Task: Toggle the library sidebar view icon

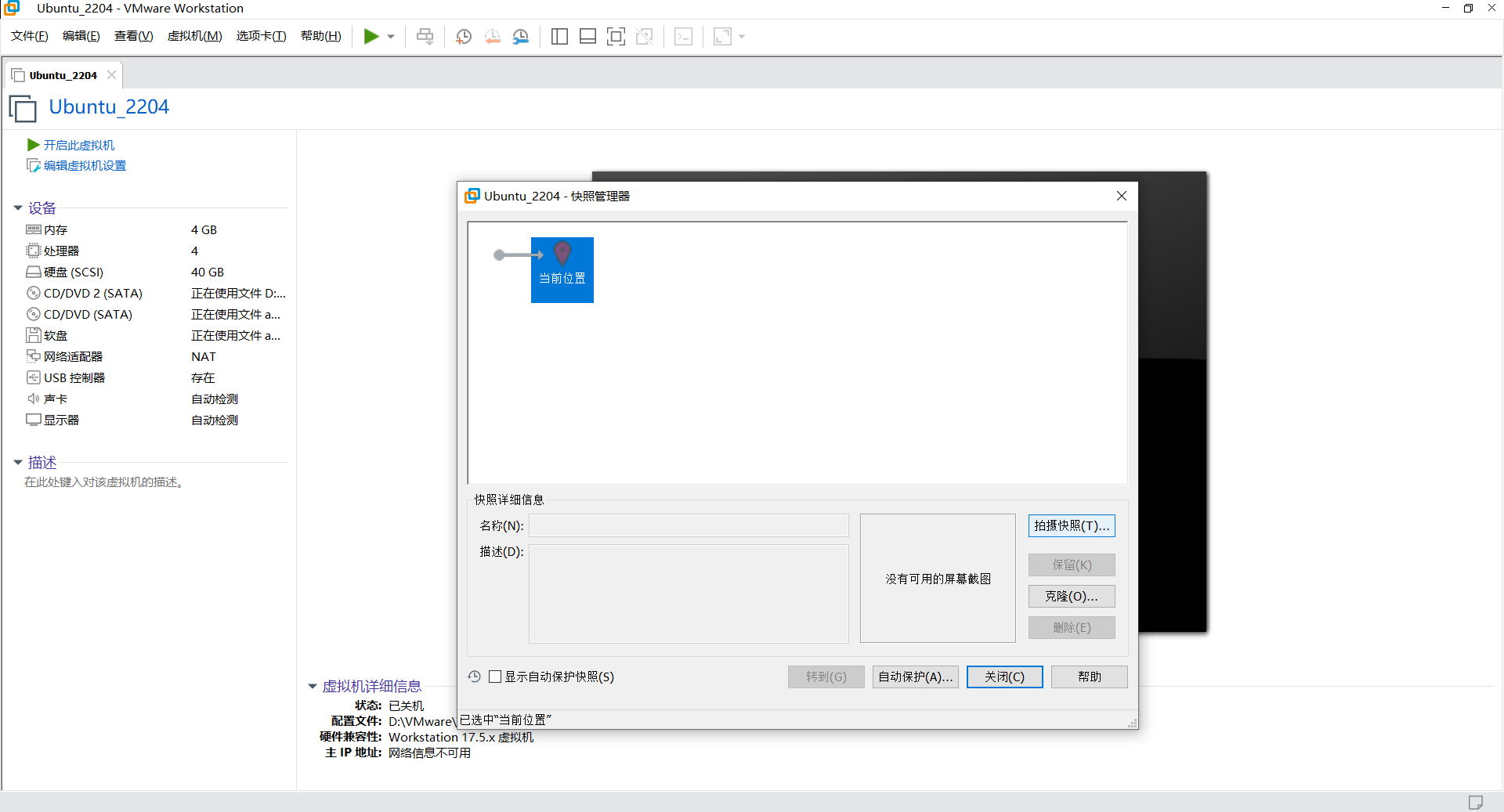Action: (559, 36)
